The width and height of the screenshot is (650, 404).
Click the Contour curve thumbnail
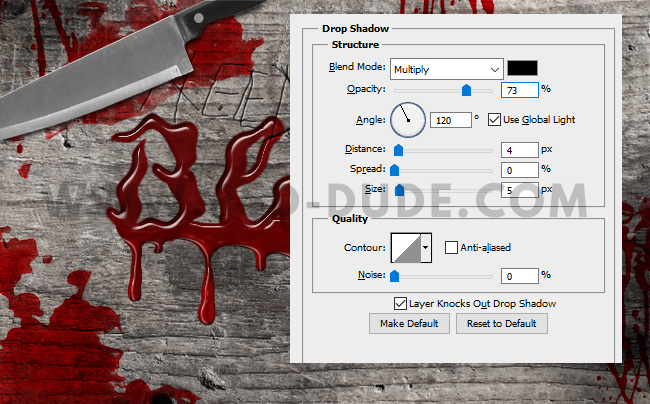click(406, 248)
